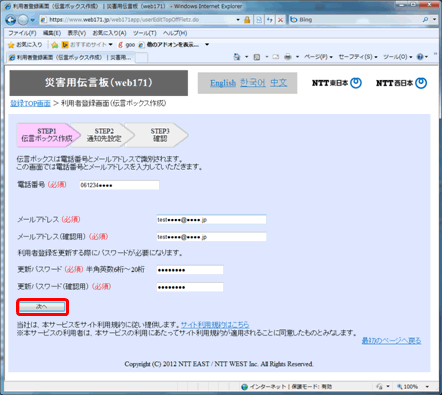Click the browser Back arrow button
The image size is (442, 395).
tap(11, 20)
